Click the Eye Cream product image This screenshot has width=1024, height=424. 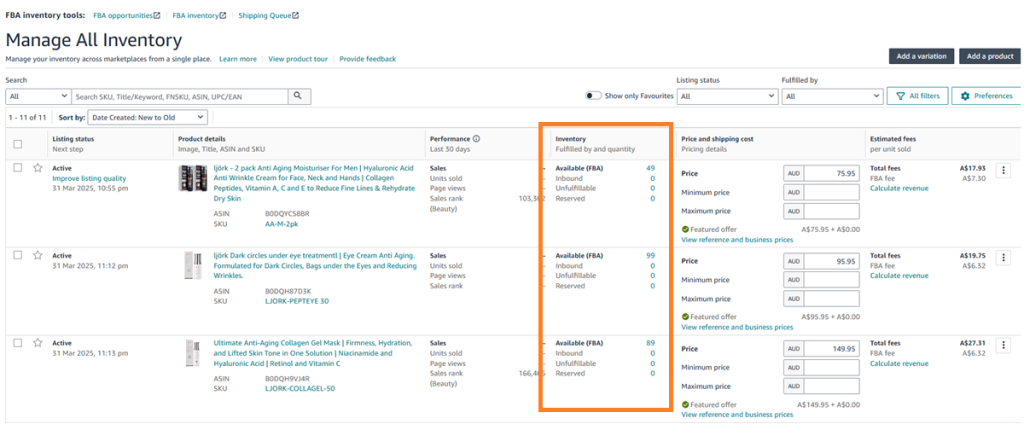coord(193,265)
